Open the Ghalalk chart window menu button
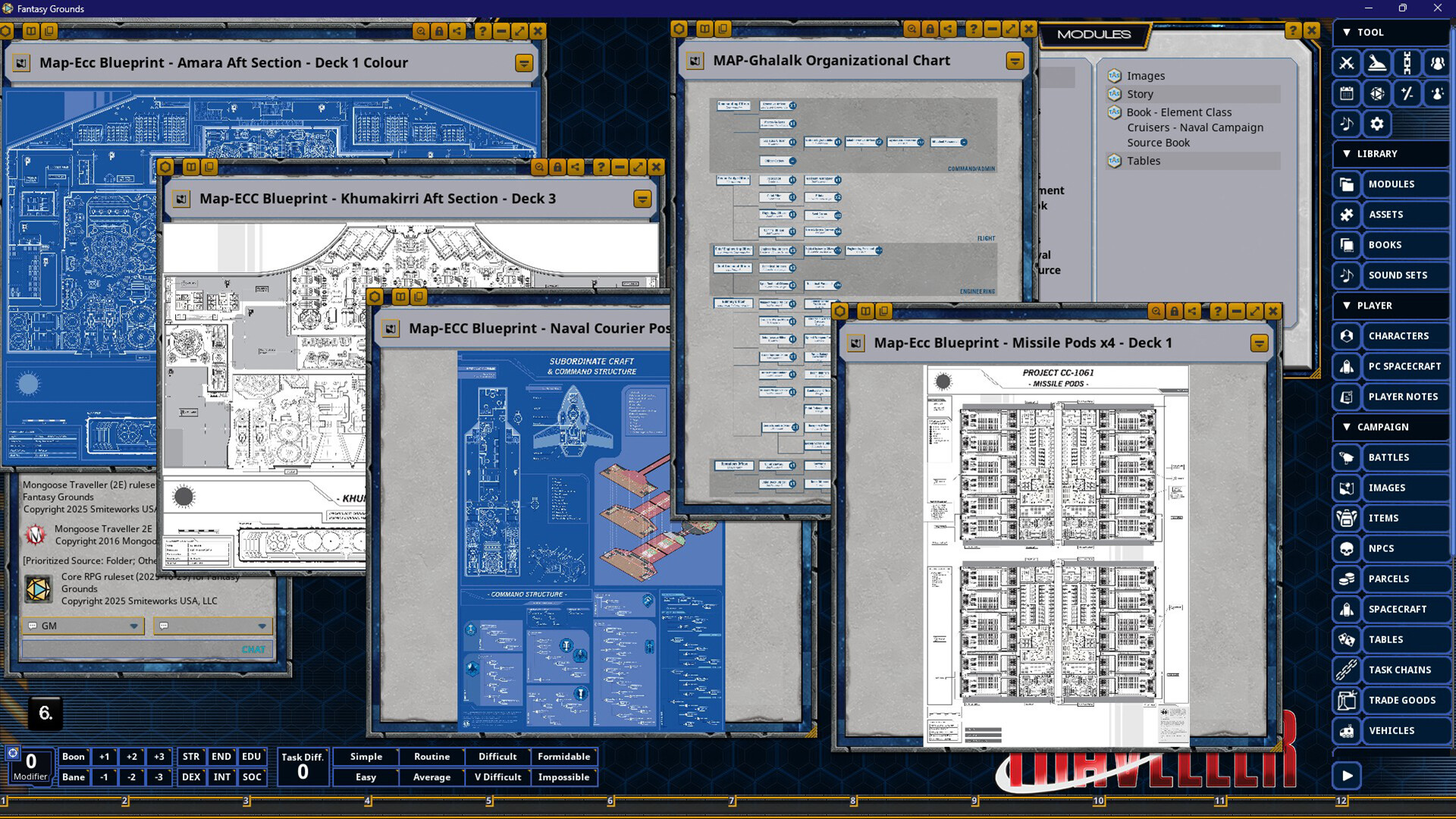This screenshot has width=1456, height=819. pos(1015,60)
